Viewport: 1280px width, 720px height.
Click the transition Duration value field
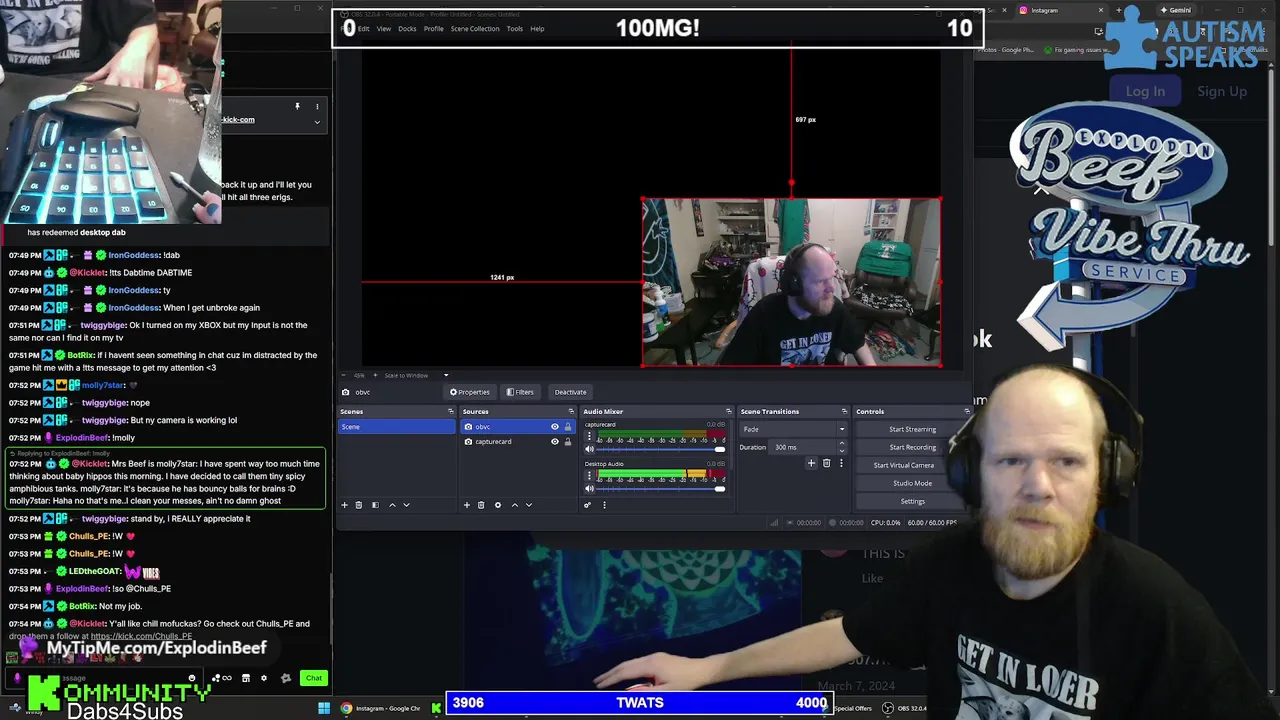click(802, 447)
